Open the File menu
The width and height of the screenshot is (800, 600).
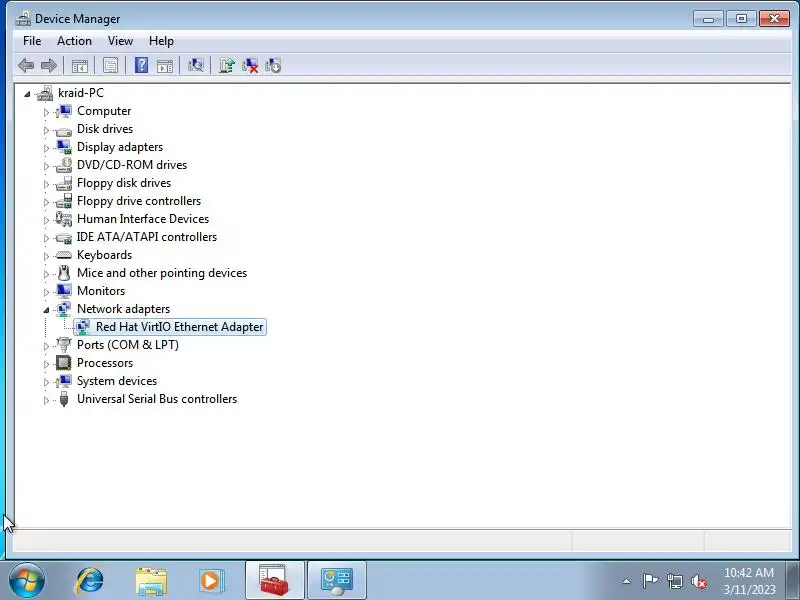(x=32, y=41)
